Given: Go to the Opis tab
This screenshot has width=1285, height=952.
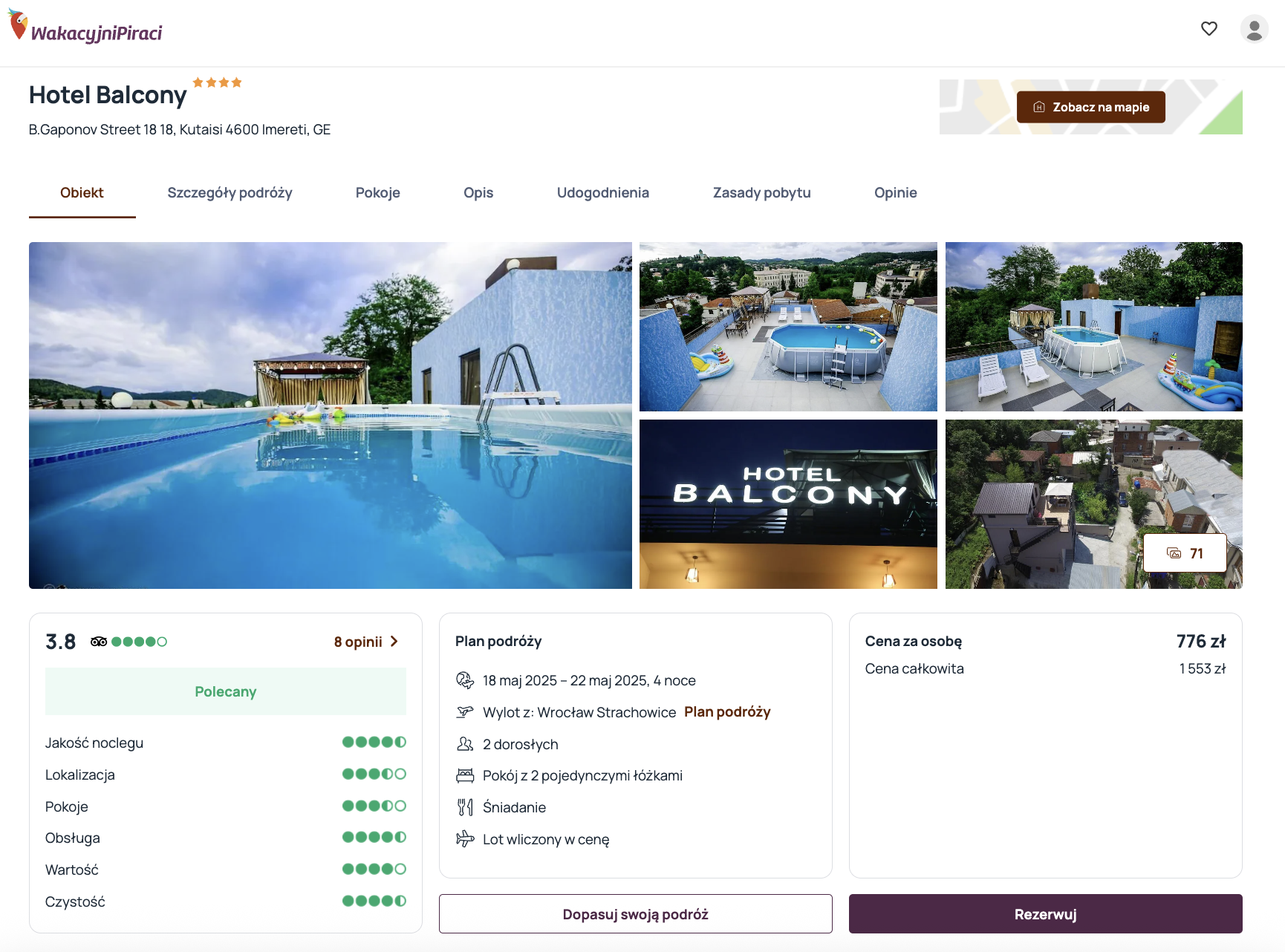Looking at the screenshot, I should pos(478,193).
